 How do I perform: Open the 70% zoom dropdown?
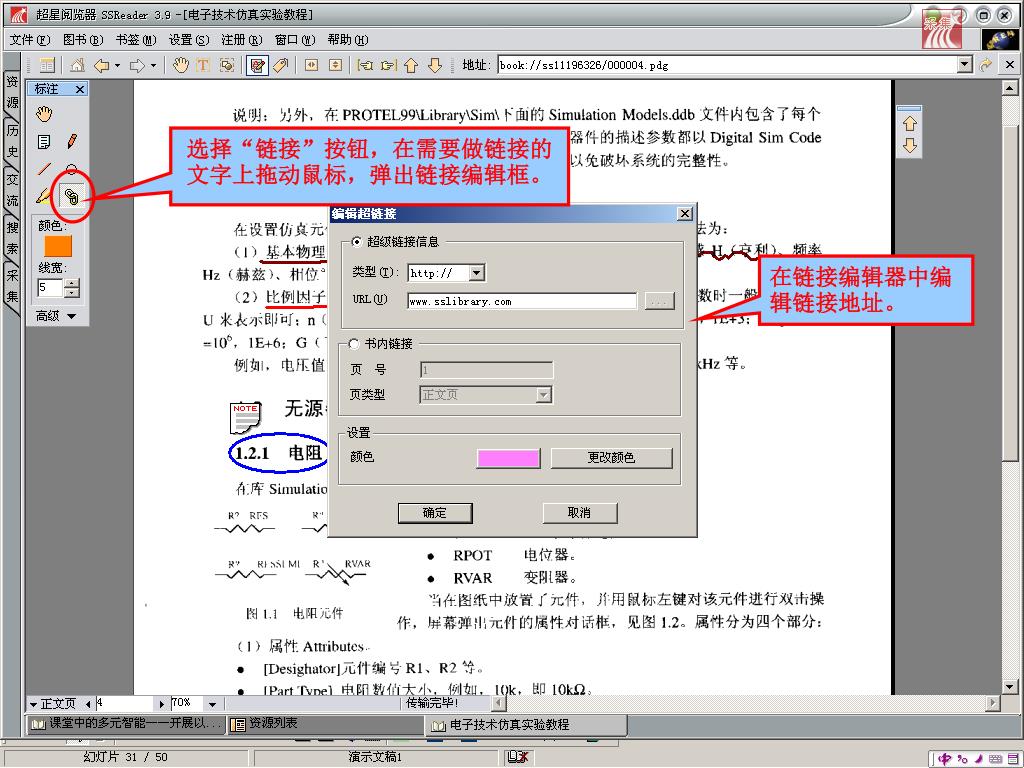pyautogui.click(x=212, y=704)
